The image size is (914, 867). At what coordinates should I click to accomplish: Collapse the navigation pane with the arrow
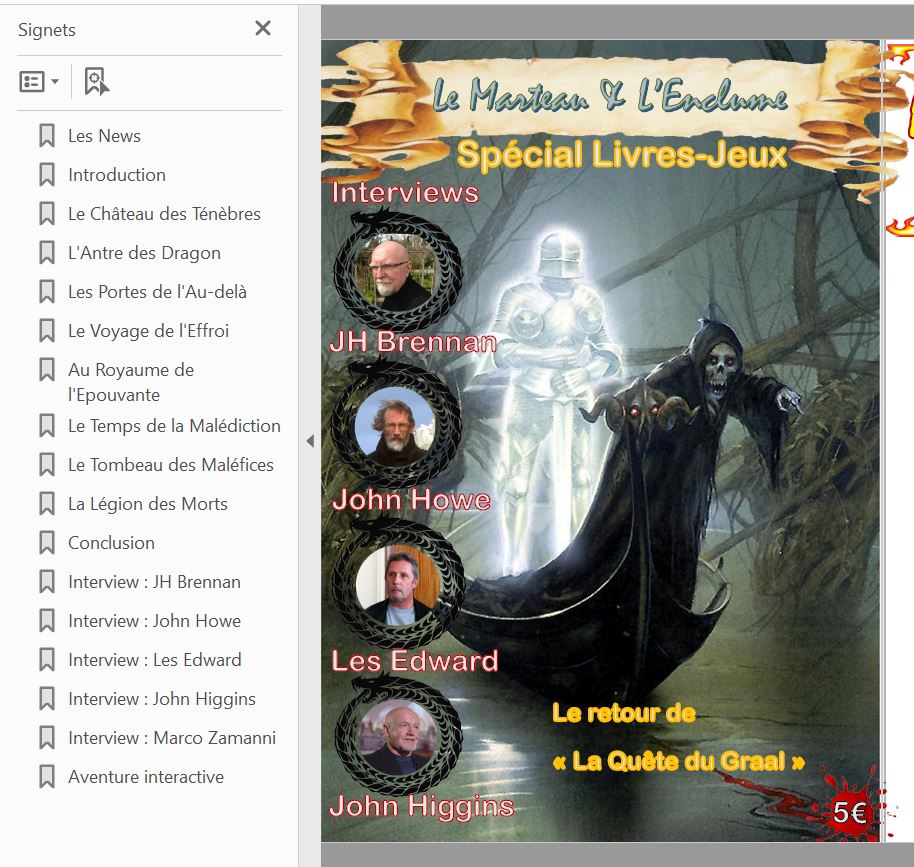[x=310, y=441]
